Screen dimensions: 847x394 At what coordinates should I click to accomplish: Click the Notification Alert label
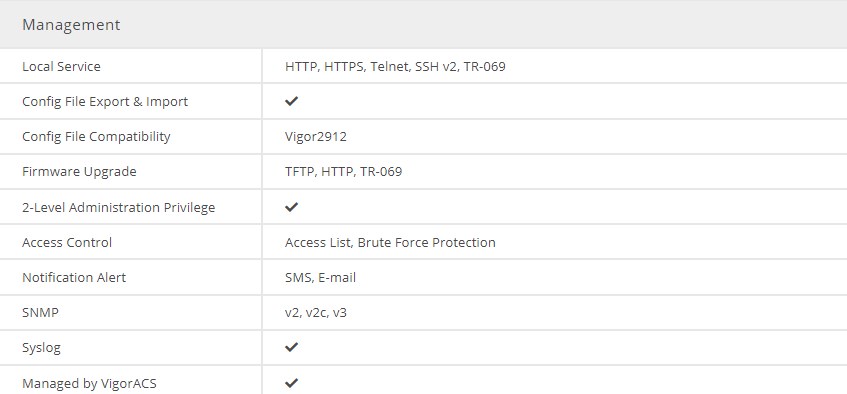coord(74,277)
